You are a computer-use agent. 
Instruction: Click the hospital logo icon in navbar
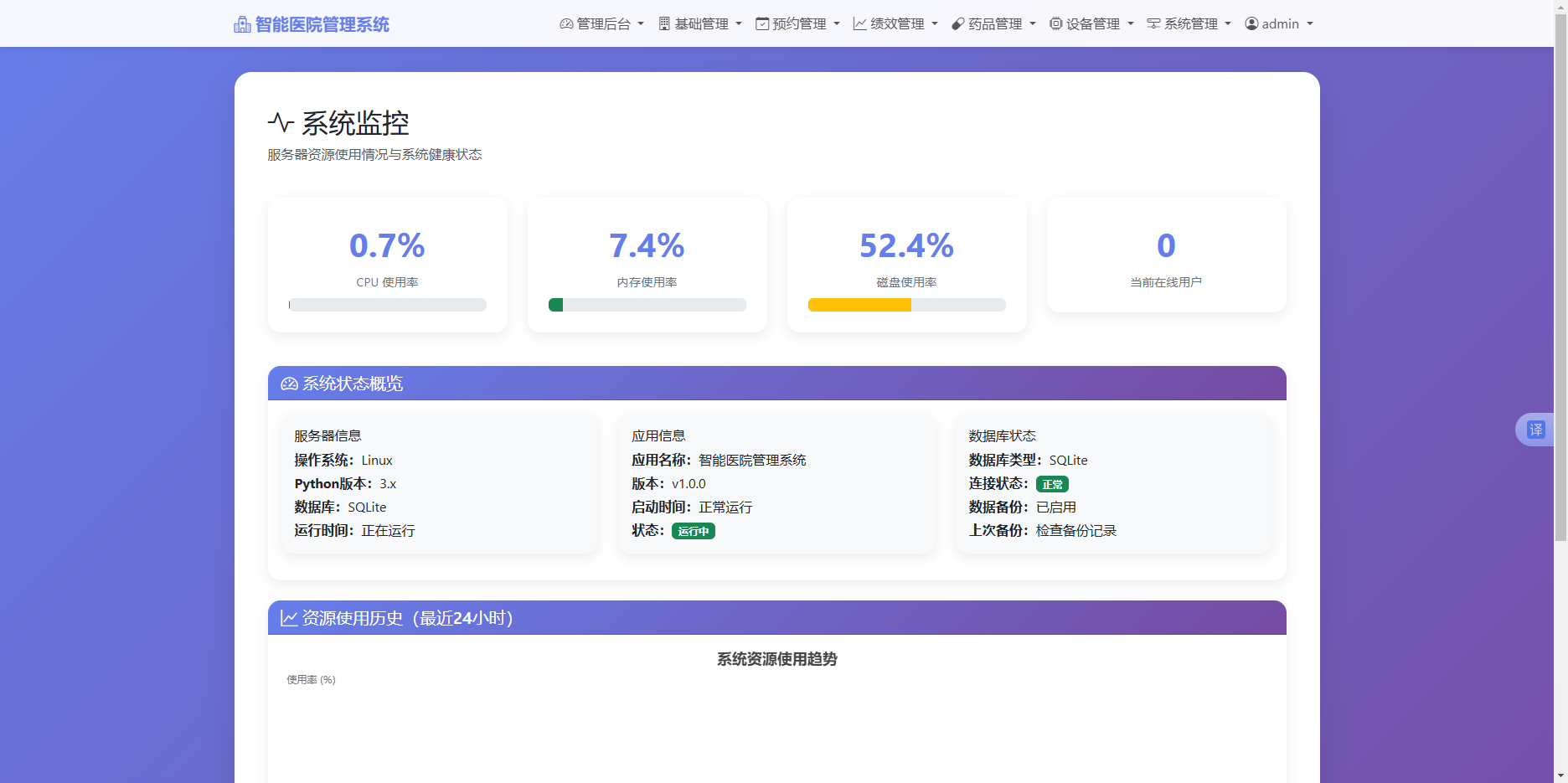point(241,23)
